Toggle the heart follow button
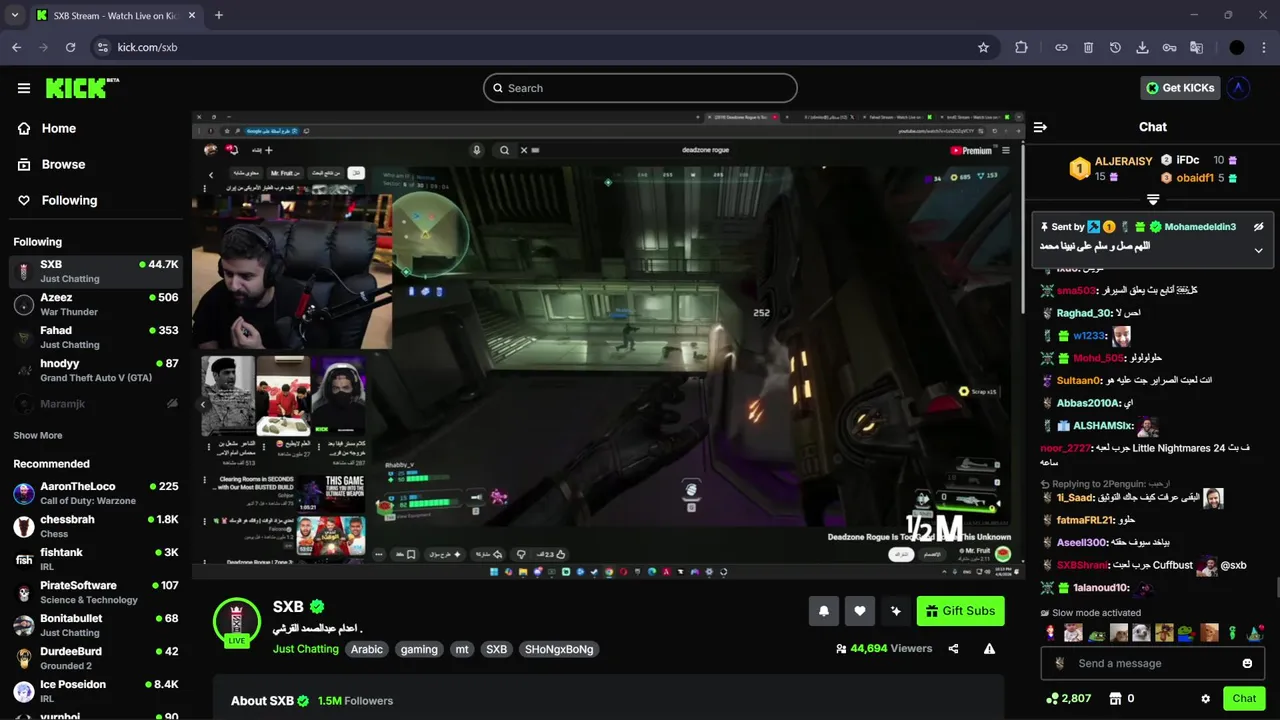The height and width of the screenshot is (720, 1280). pos(860,611)
